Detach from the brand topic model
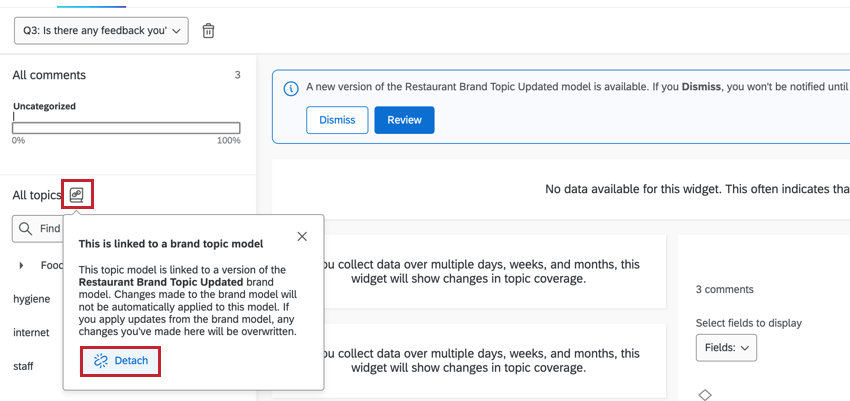This screenshot has width=850, height=401. click(x=120, y=360)
